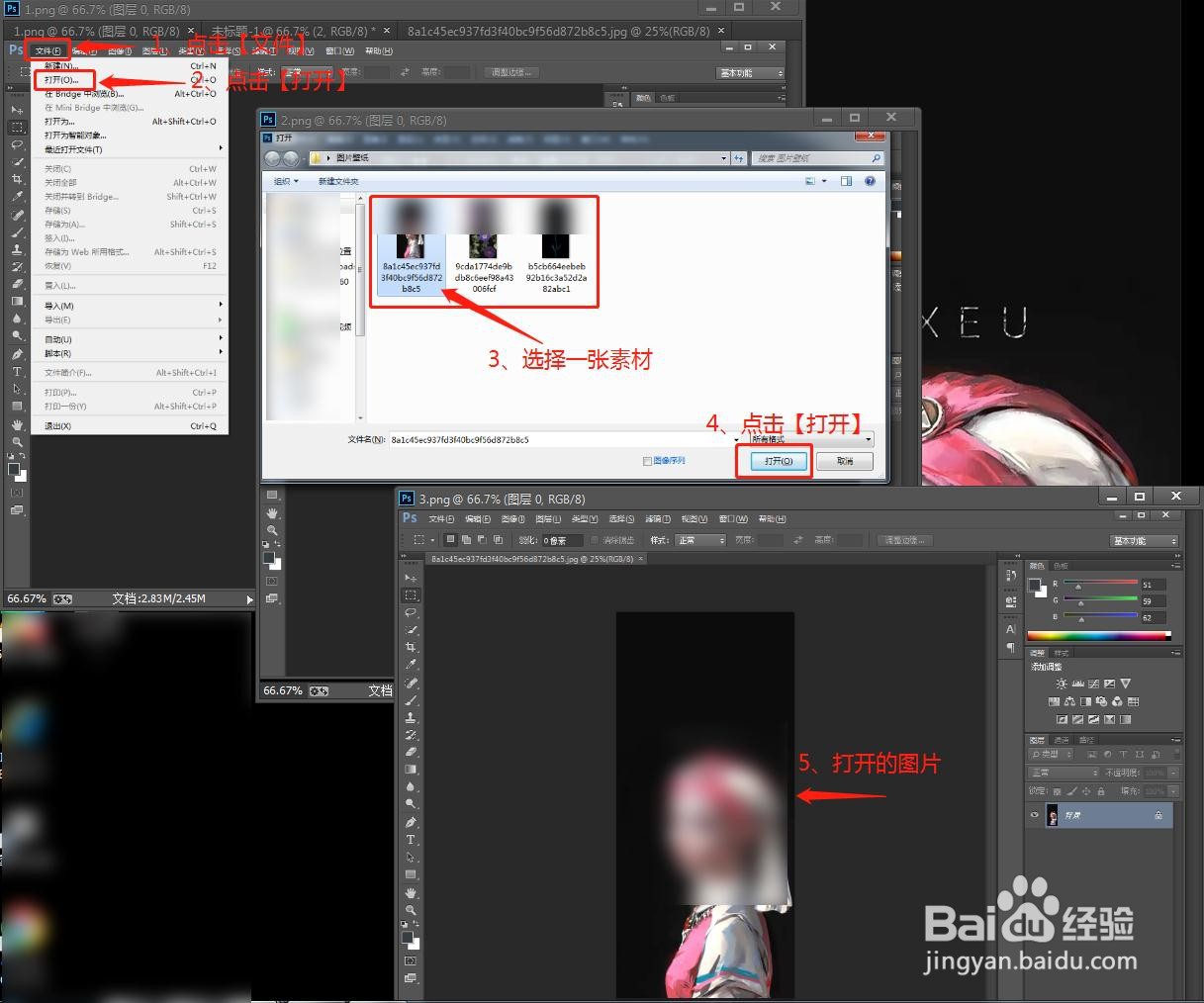Screen dimensions: 1204x1003
Task: Click 新建文件夹 in Open dialog
Action: 338,181
